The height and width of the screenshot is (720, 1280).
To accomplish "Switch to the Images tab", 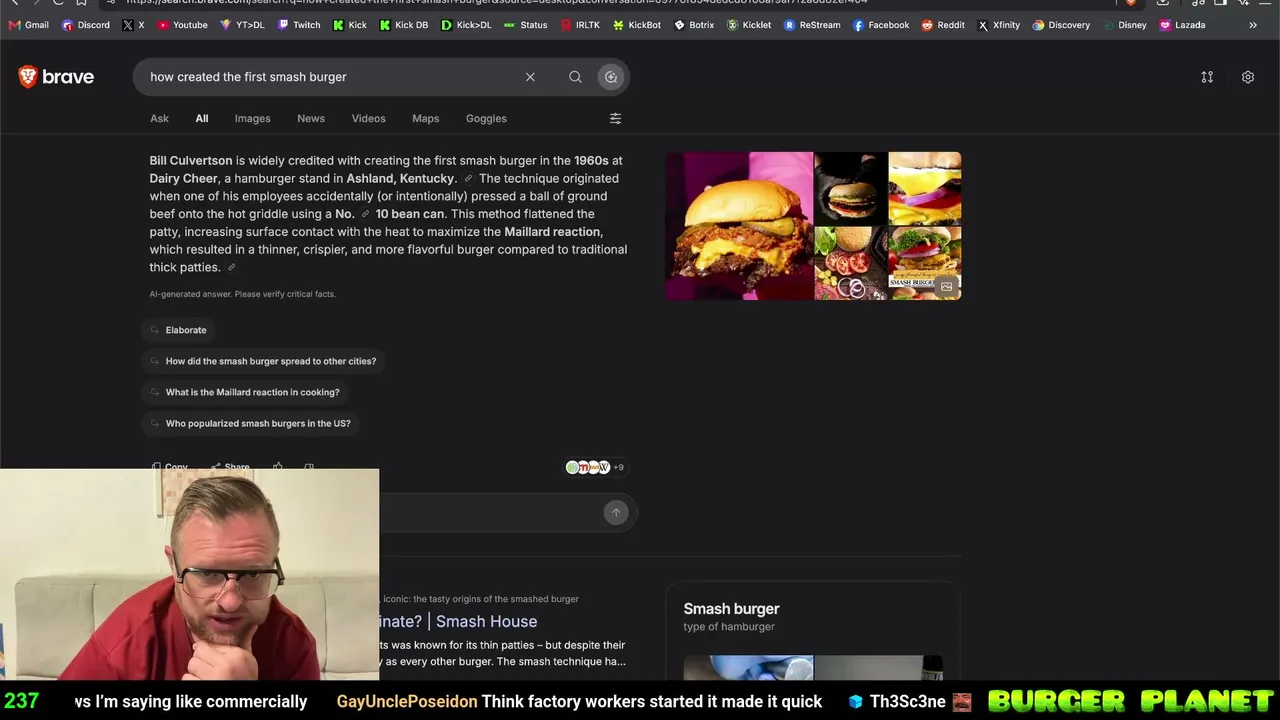I will click(252, 118).
